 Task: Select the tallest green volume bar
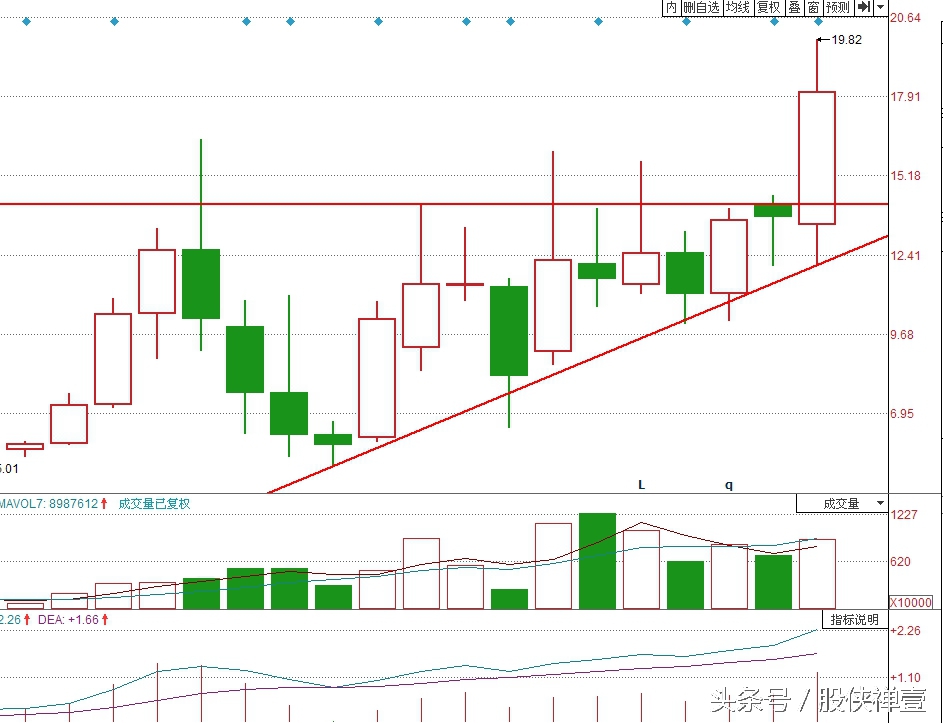coord(597,560)
